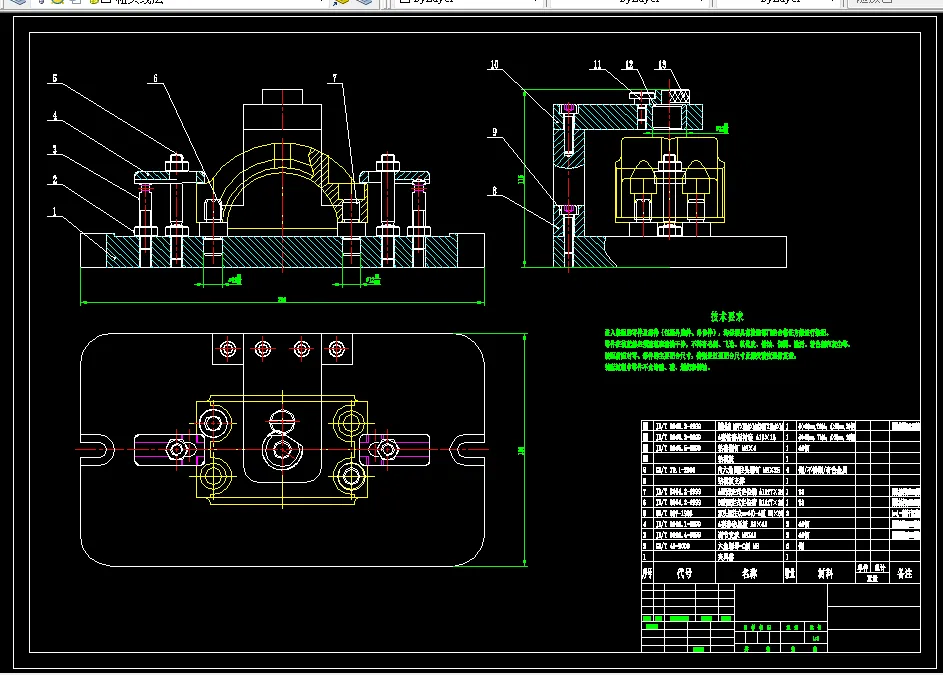Image resolution: width=943 pixels, height=675 pixels.
Task: Select balloon number 5 leader label
Action: 55,78
